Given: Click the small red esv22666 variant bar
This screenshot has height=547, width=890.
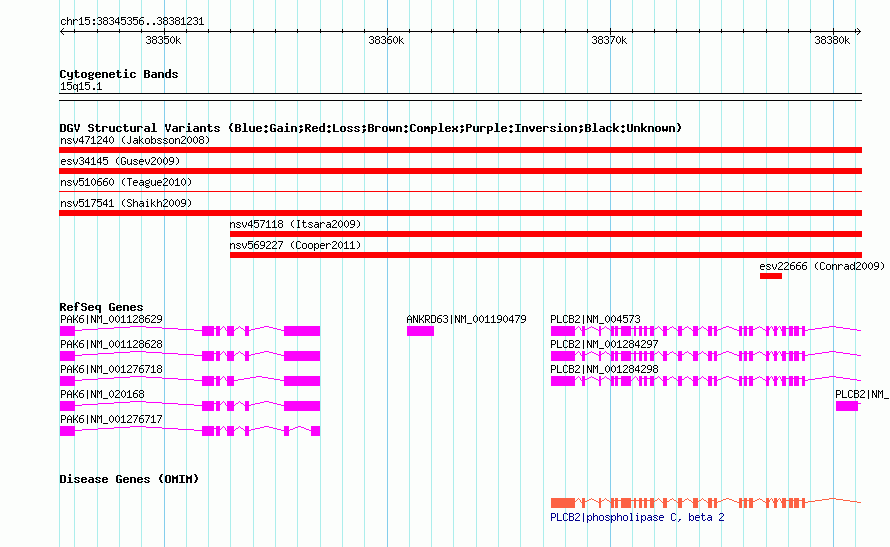Looking at the screenshot, I should coord(771,276).
